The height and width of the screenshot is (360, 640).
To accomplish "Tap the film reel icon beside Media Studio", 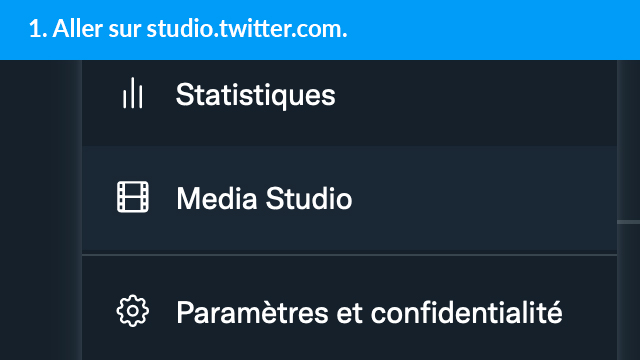I will coord(133,197).
